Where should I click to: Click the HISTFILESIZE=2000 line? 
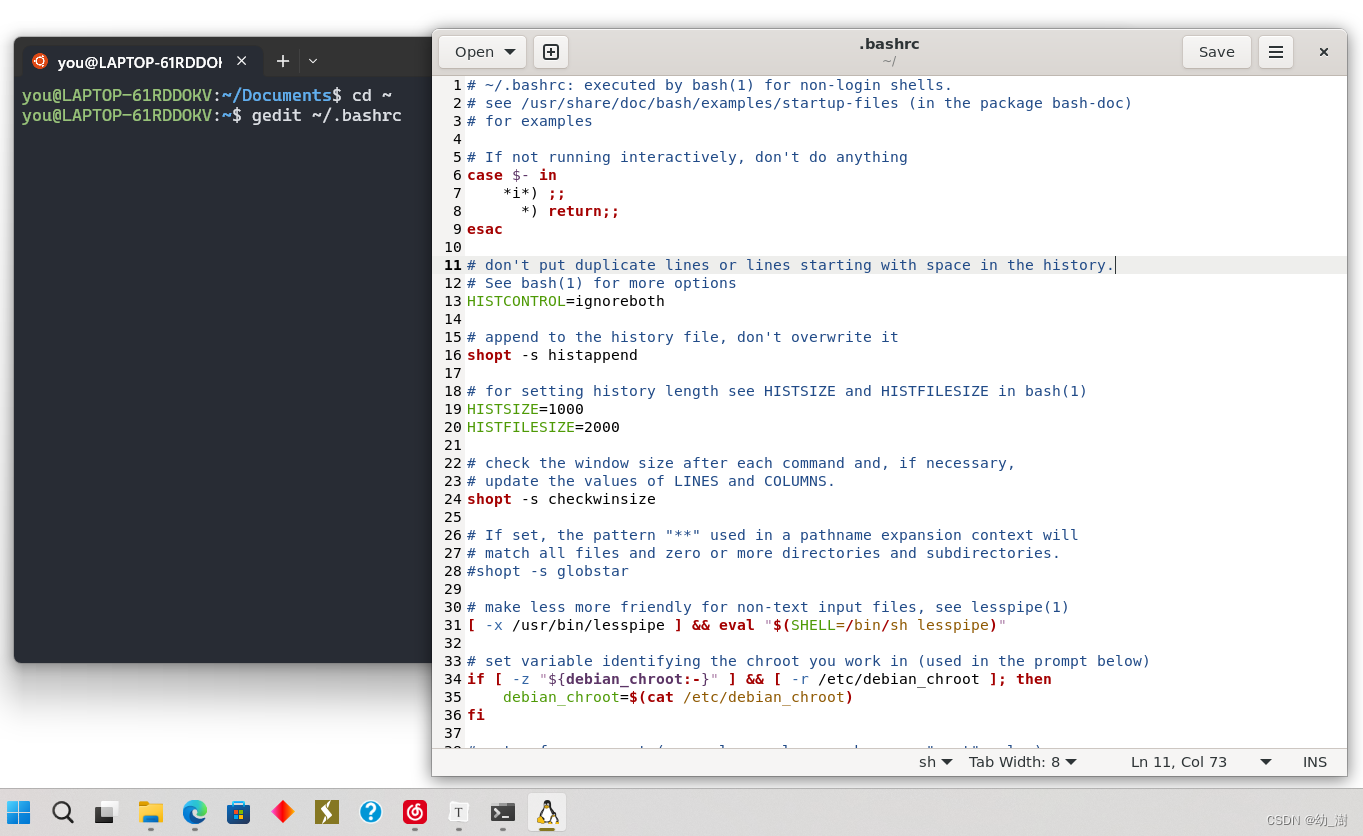point(543,427)
